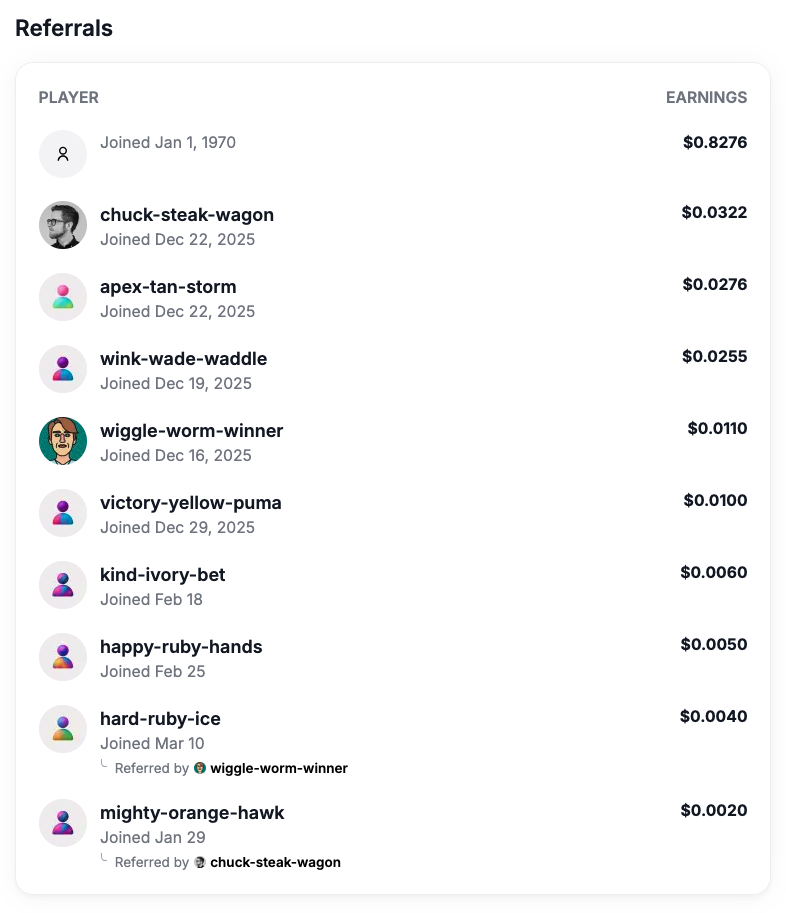Screen dimensions: 786x913
Task: Click the small wiggle-worm-winner referrer avatar
Action: [x=200, y=768]
